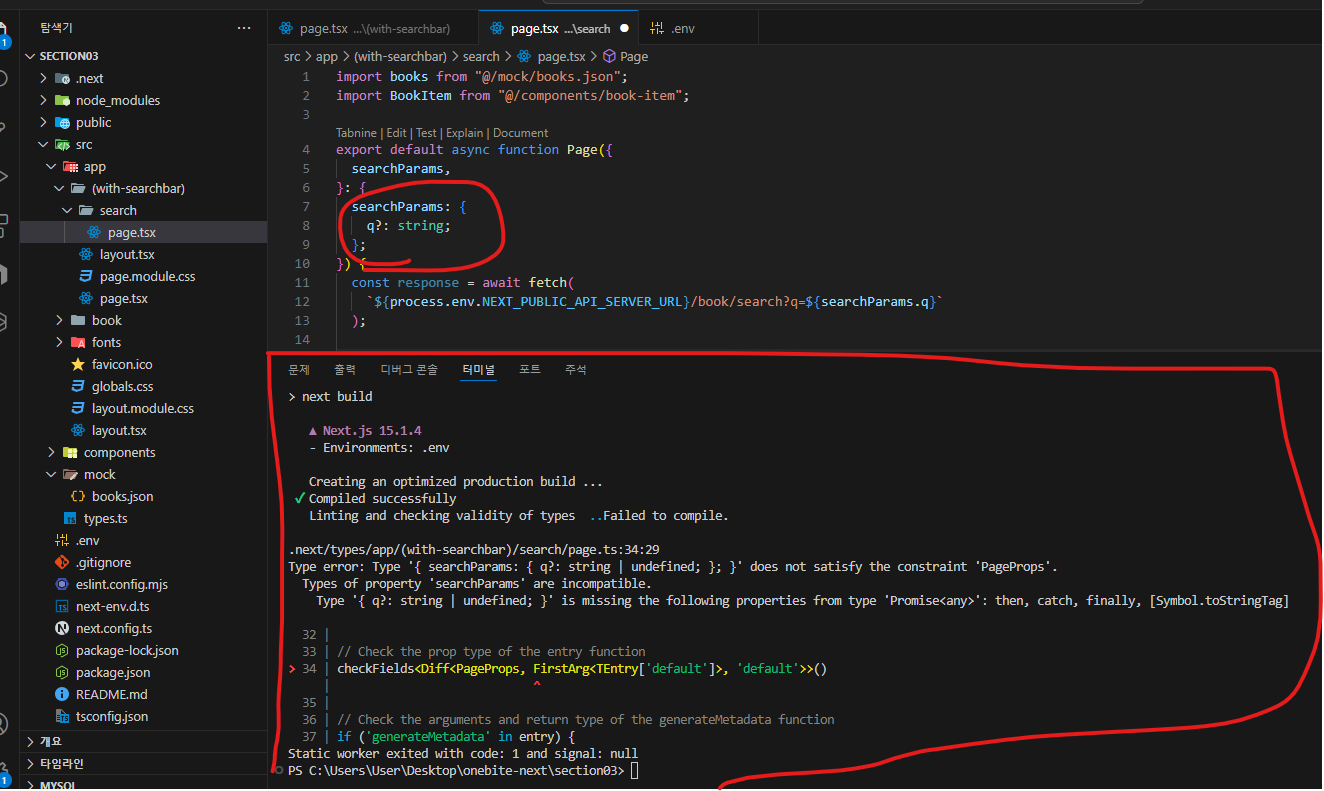The height and width of the screenshot is (791, 1324).
Task: Click the ESLint icon of eslint.config.mjs
Action: coord(62,584)
